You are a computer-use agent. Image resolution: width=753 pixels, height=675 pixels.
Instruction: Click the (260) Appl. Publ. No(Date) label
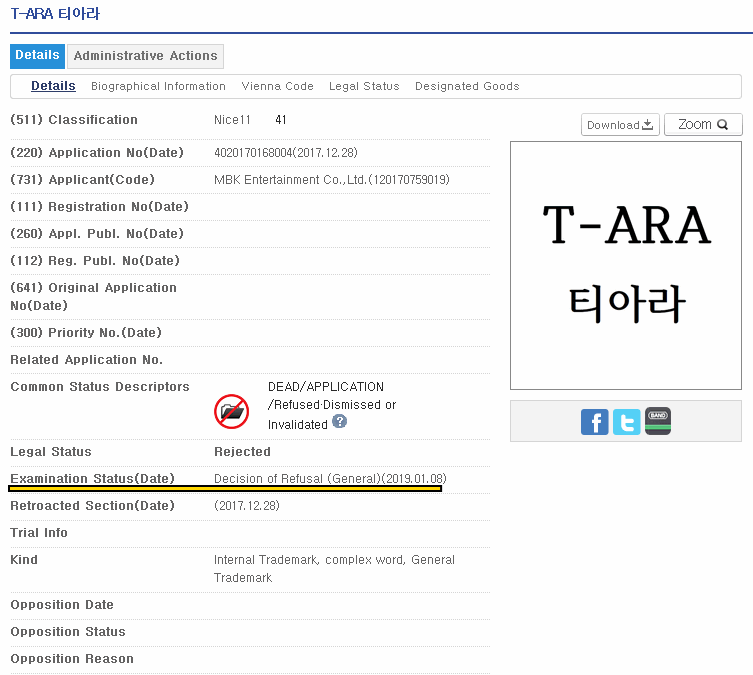tap(97, 234)
